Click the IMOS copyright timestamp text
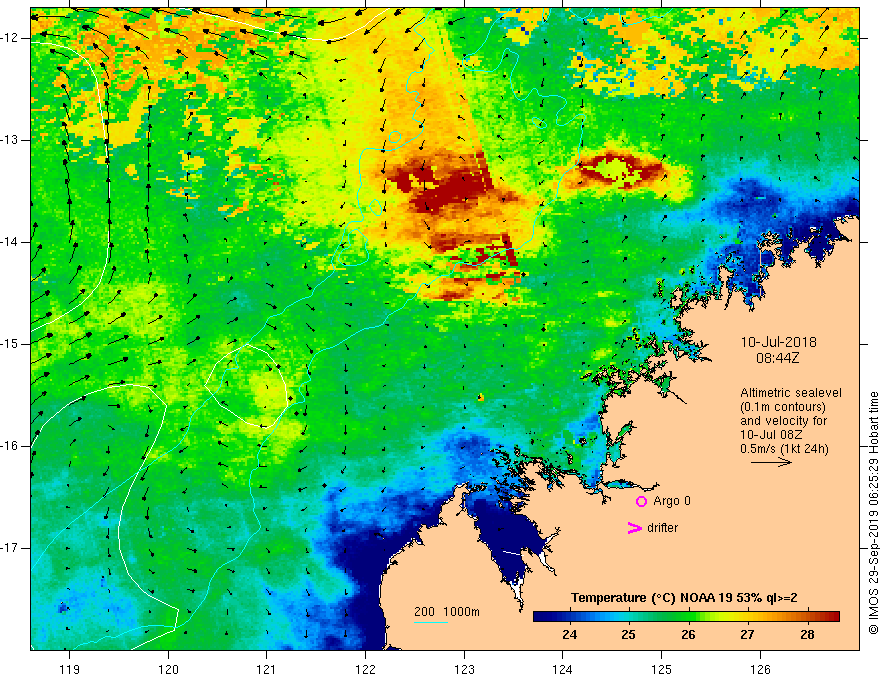The image size is (880, 680). point(873,513)
